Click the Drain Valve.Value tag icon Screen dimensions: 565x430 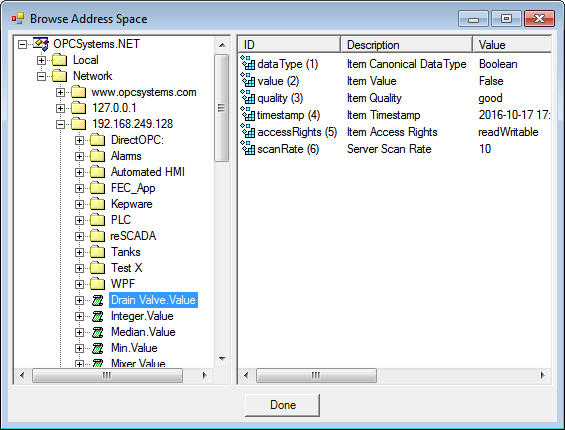98,300
